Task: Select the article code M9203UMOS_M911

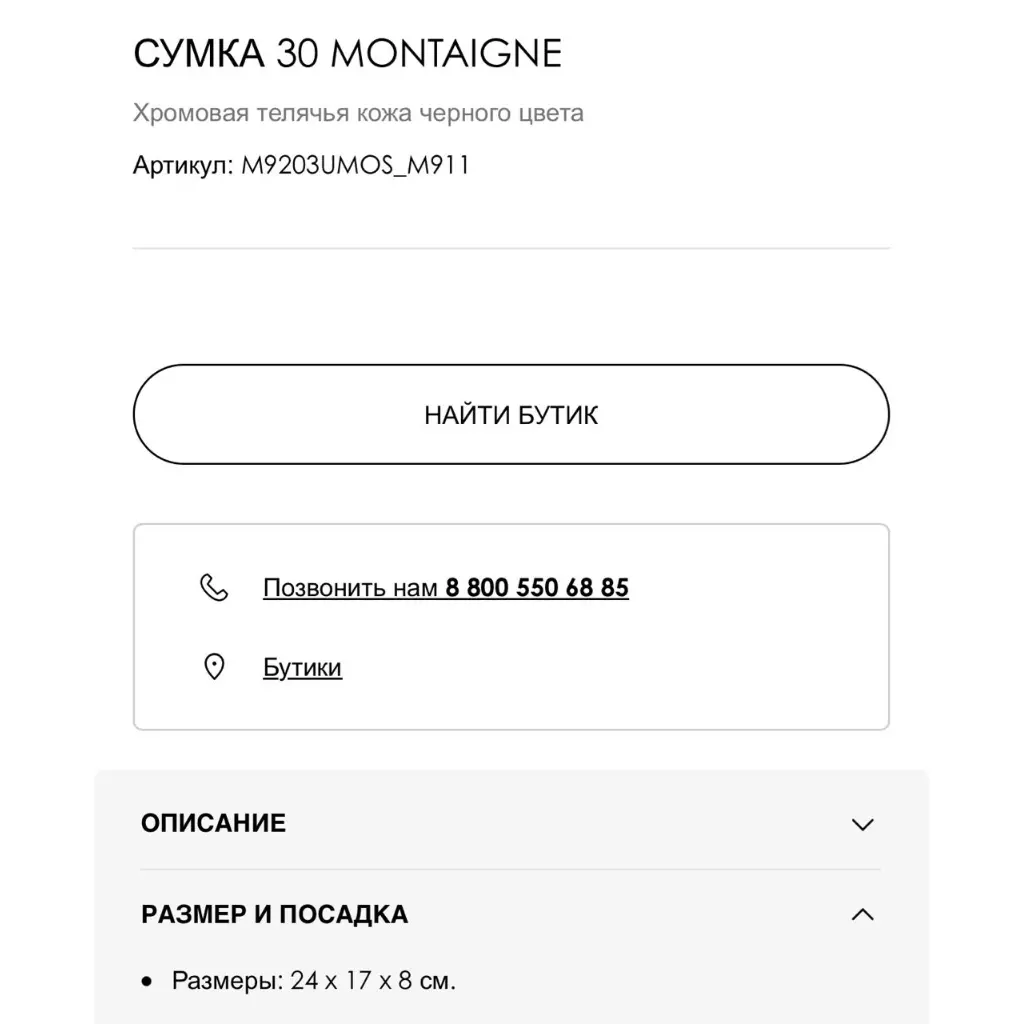Action: click(356, 165)
